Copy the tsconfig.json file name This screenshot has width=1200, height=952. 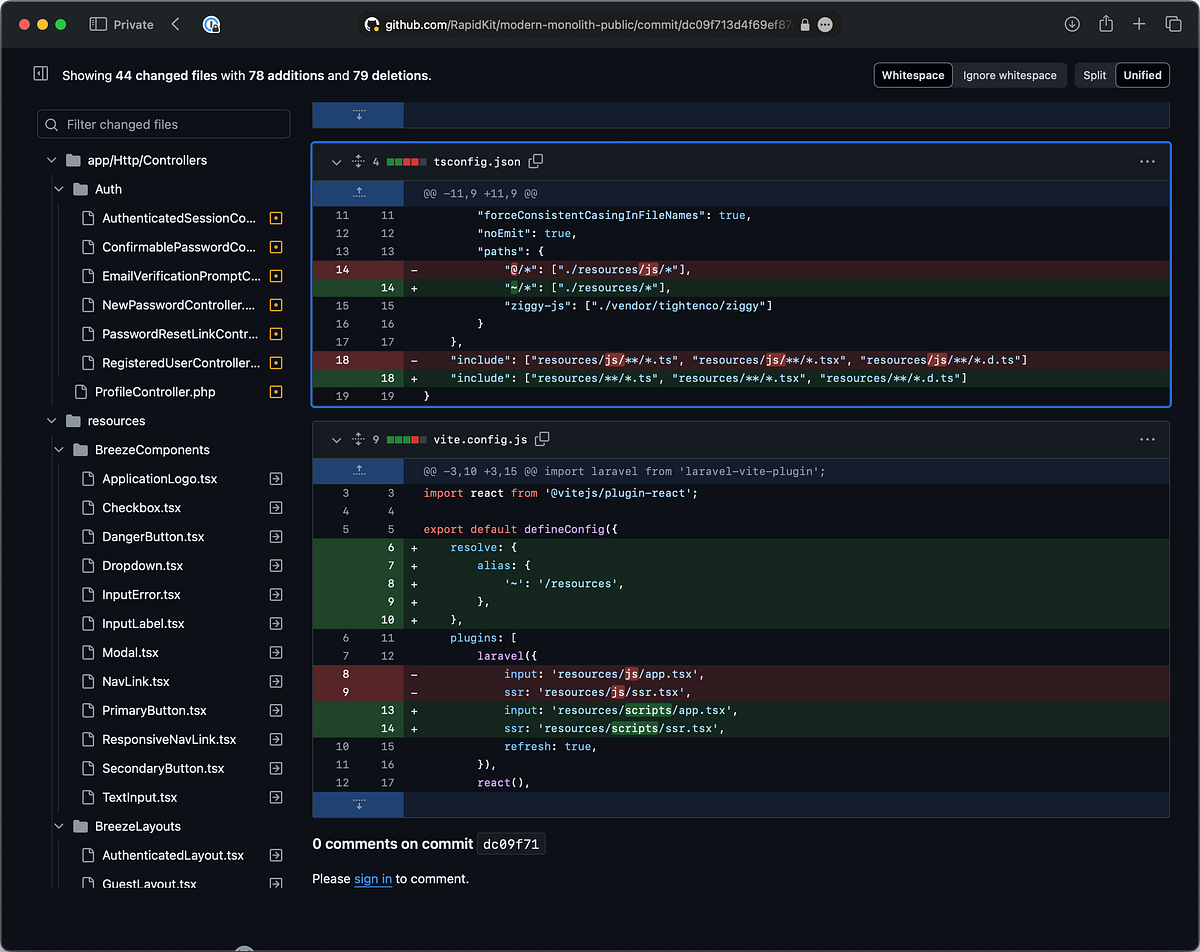536,161
